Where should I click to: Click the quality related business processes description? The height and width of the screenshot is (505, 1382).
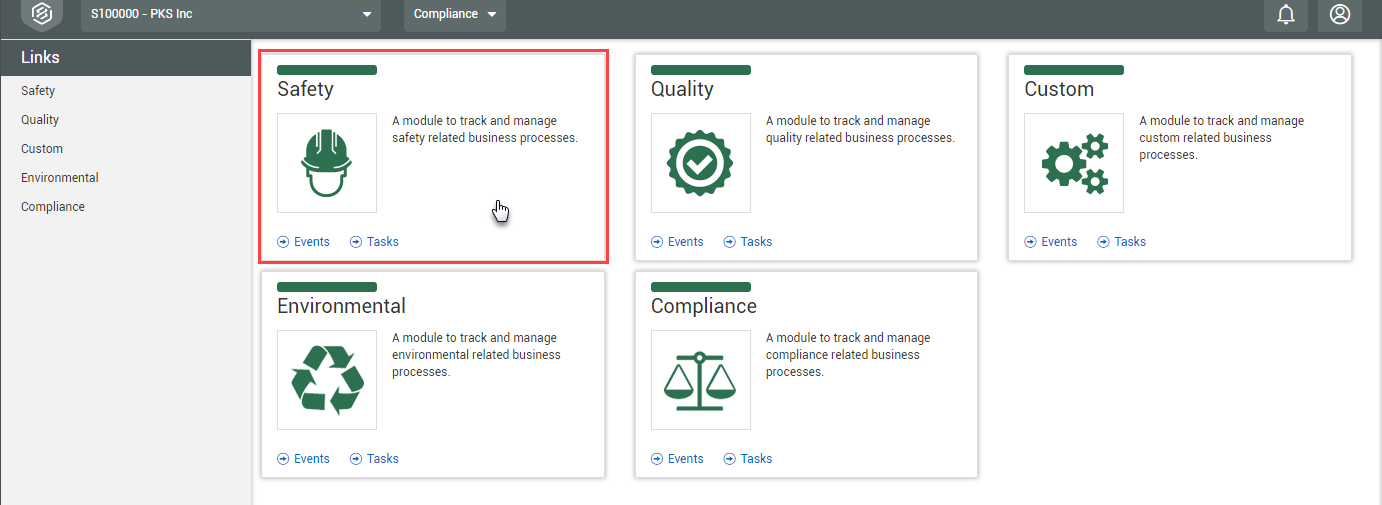pyautogui.click(x=860, y=129)
